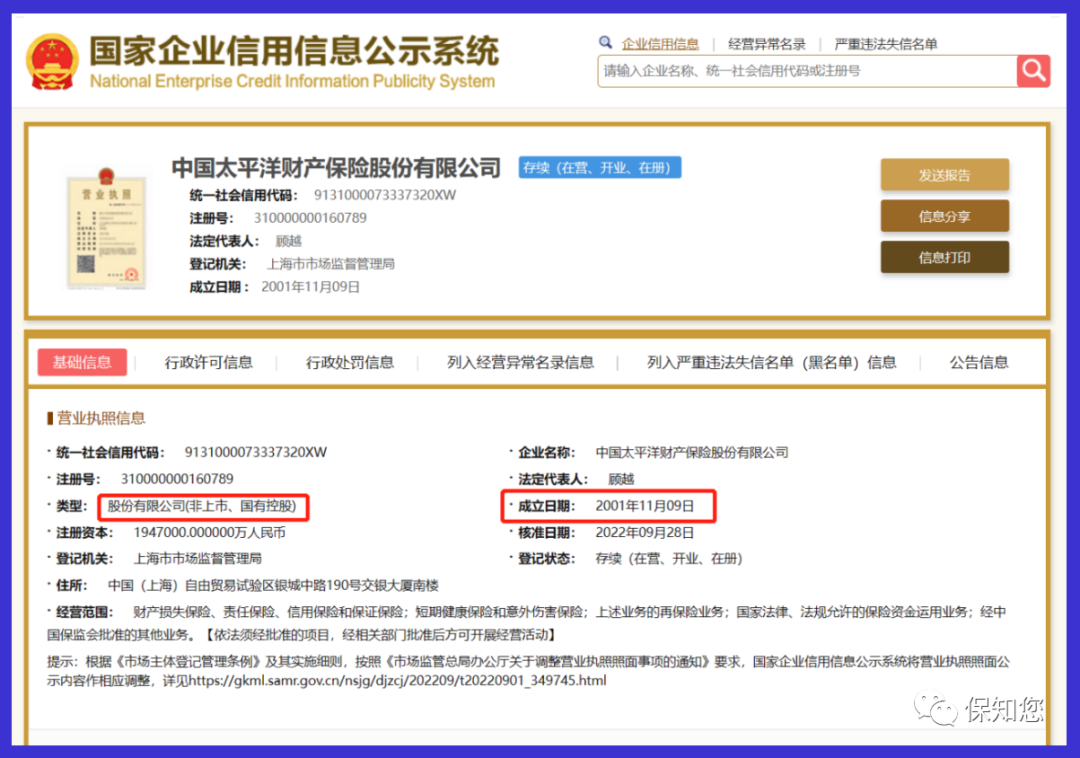Click the header credit code 9131000073337320XW
This screenshot has width=1080, height=758.
pos(385,195)
